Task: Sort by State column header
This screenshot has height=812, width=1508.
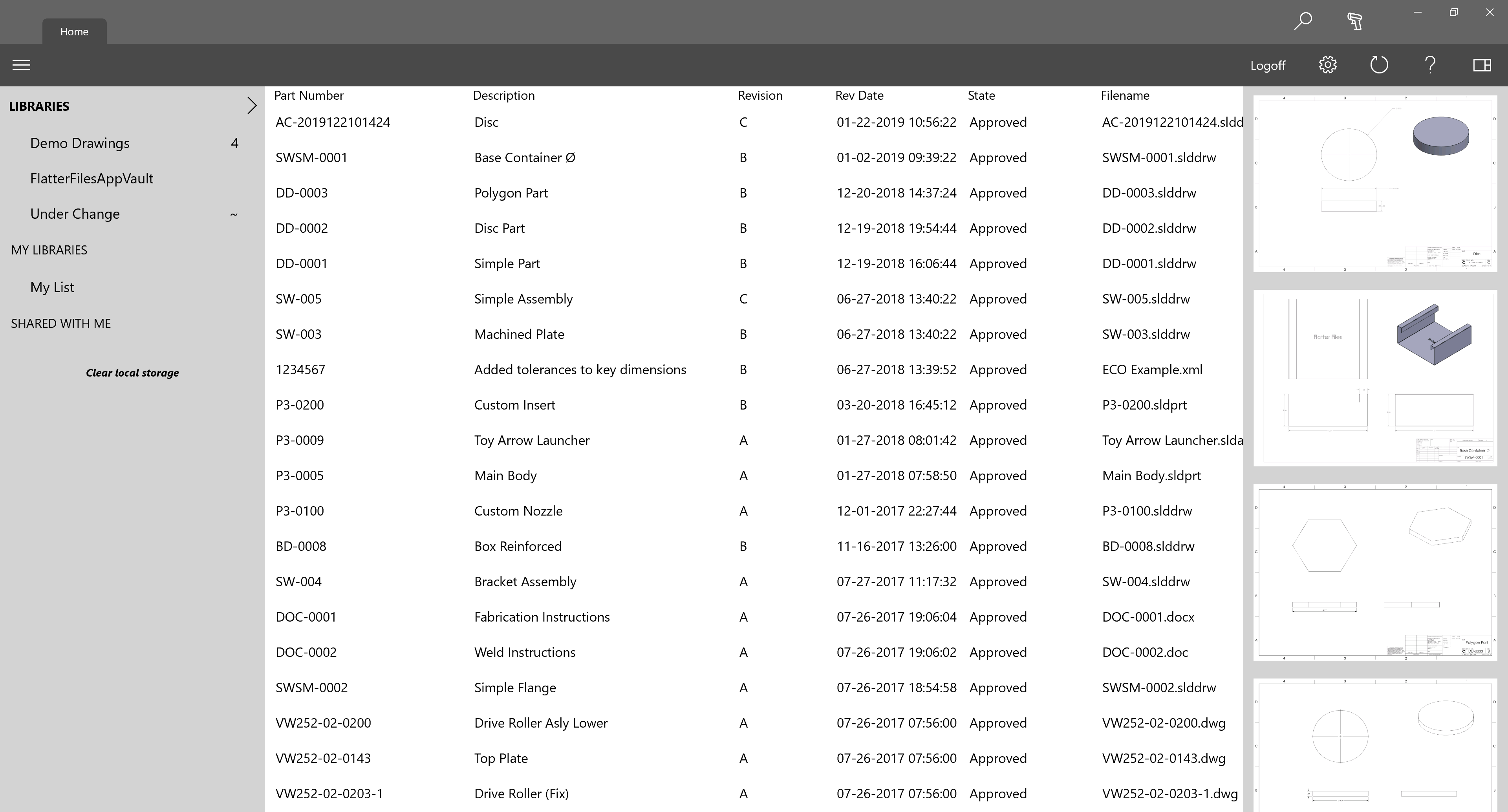Action: point(981,95)
